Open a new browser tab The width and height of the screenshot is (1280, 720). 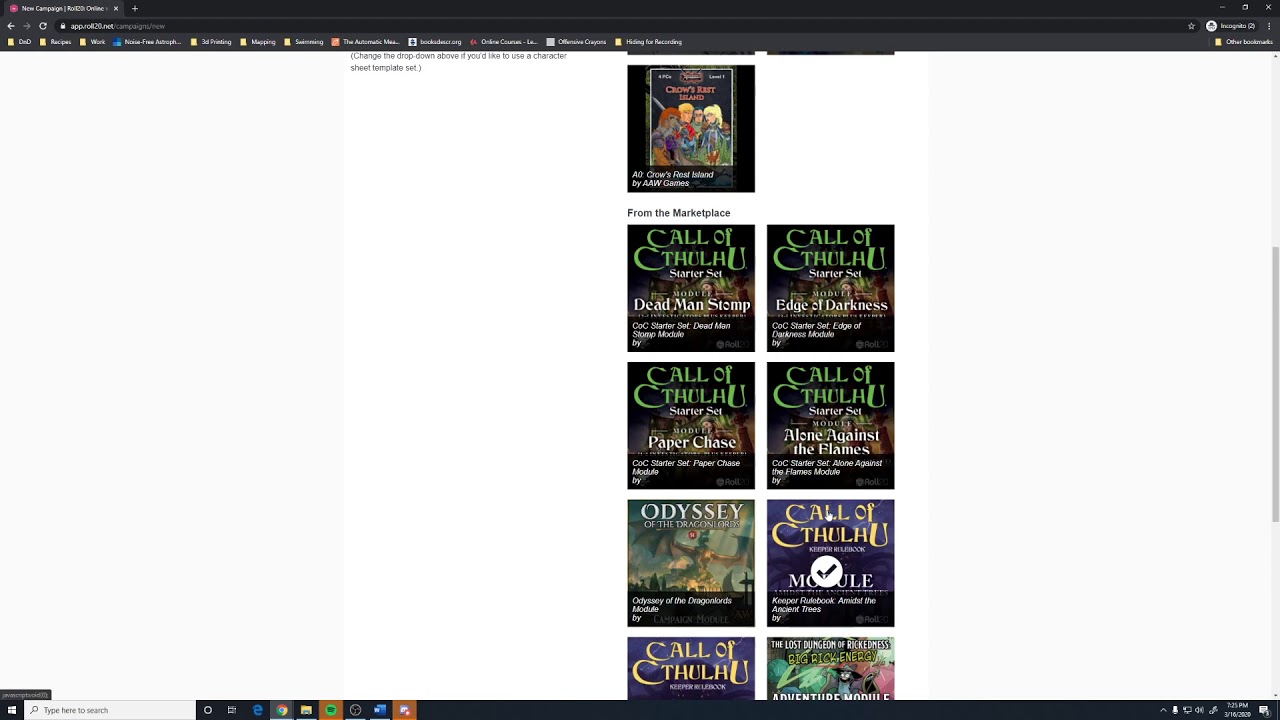tap(135, 8)
